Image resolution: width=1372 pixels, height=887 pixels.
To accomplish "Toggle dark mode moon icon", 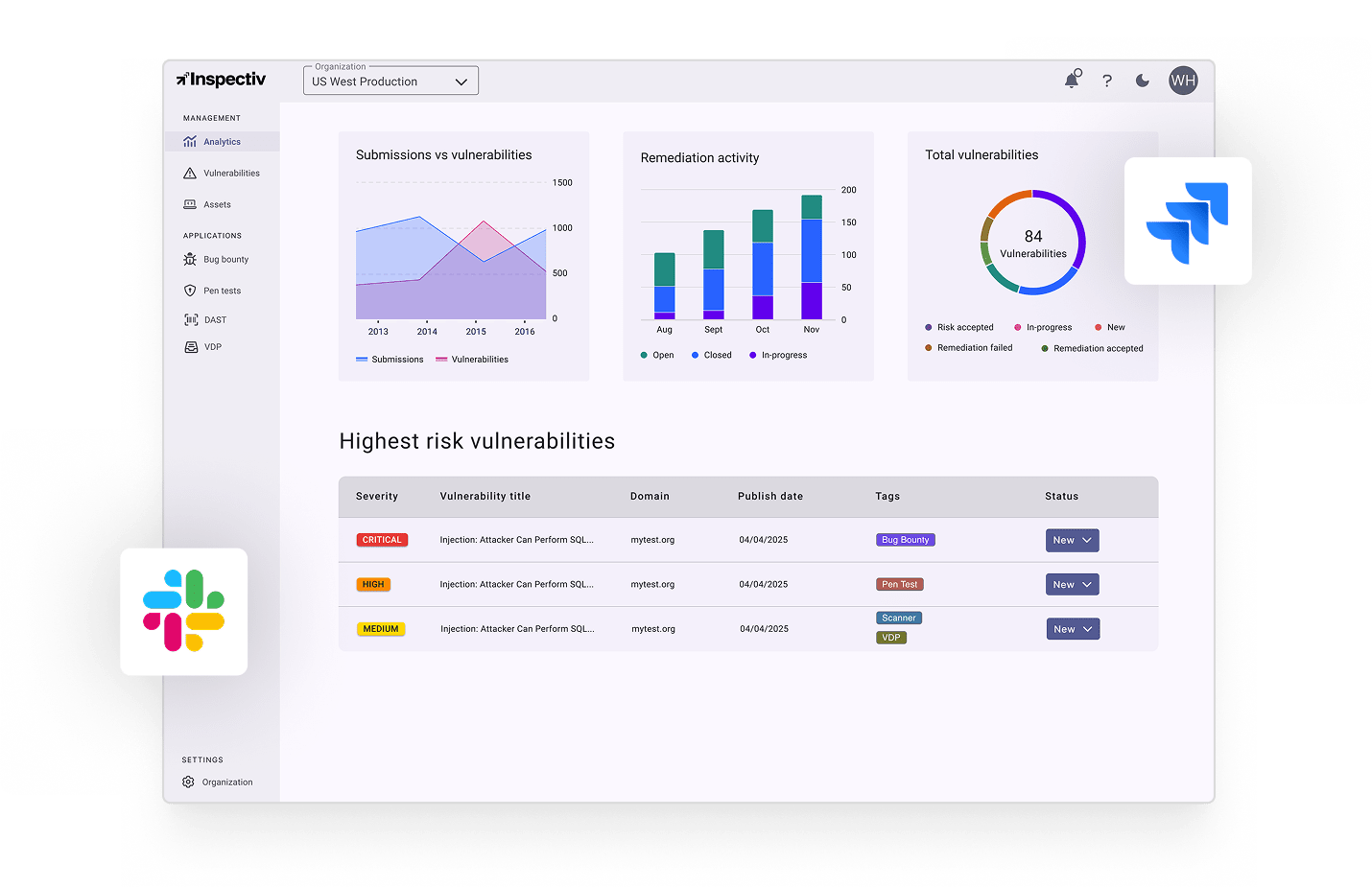I will [1142, 81].
